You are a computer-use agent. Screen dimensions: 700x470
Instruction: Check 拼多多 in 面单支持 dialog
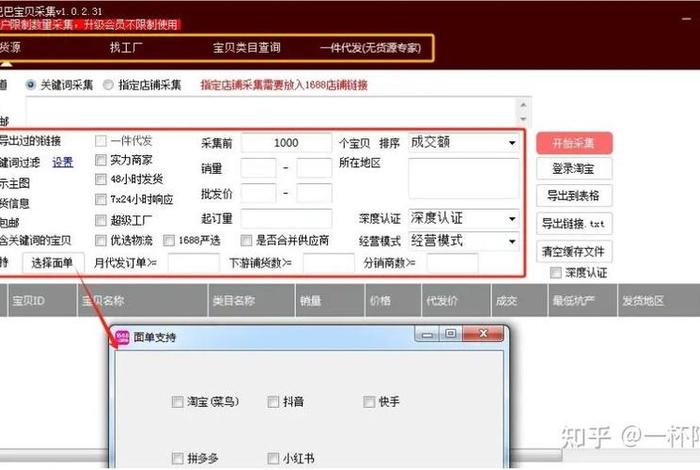178,458
